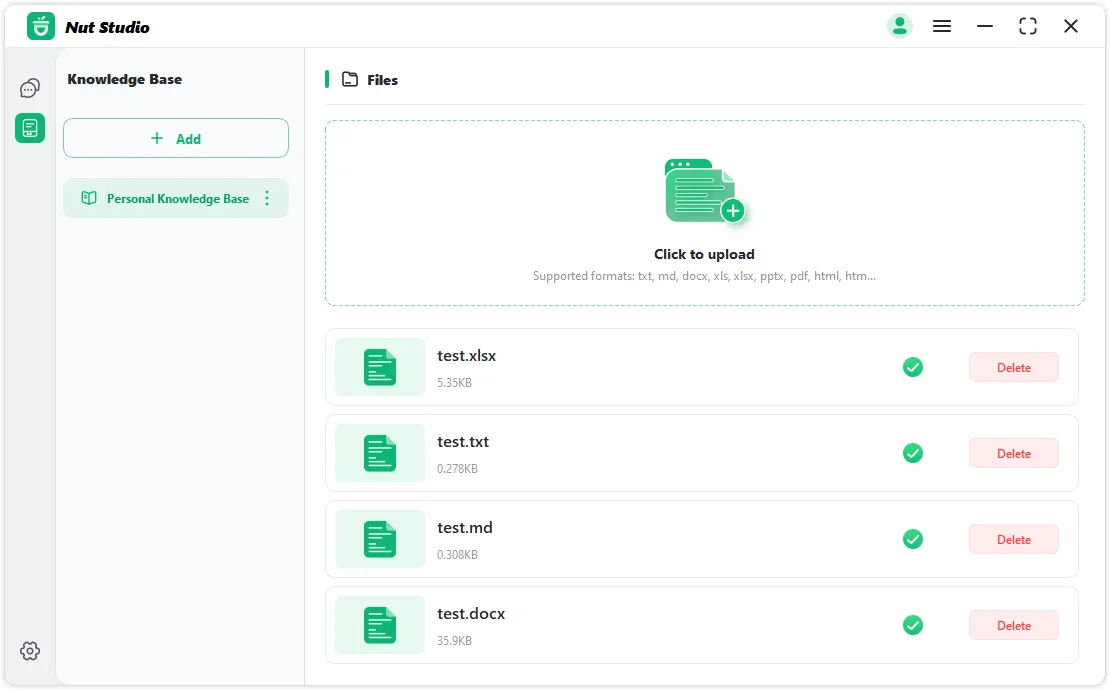The height and width of the screenshot is (690, 1110).
Task: Click the green checkmark for test.md
Action: 913,539
